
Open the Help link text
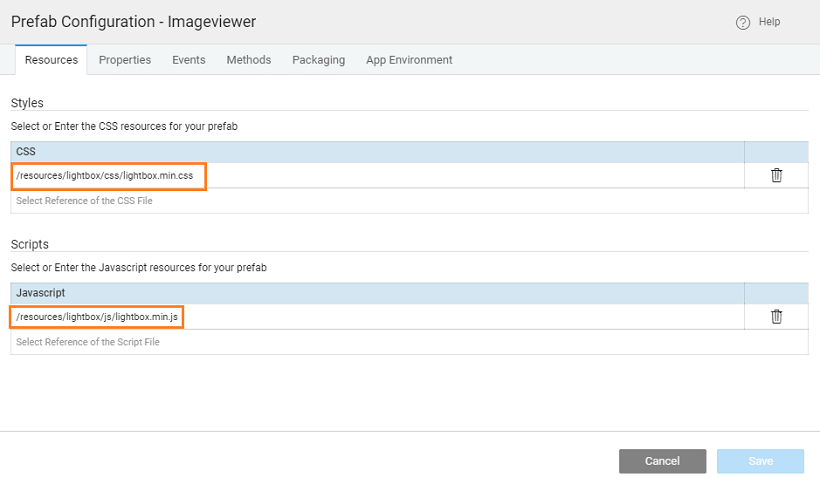coord(769,22)
